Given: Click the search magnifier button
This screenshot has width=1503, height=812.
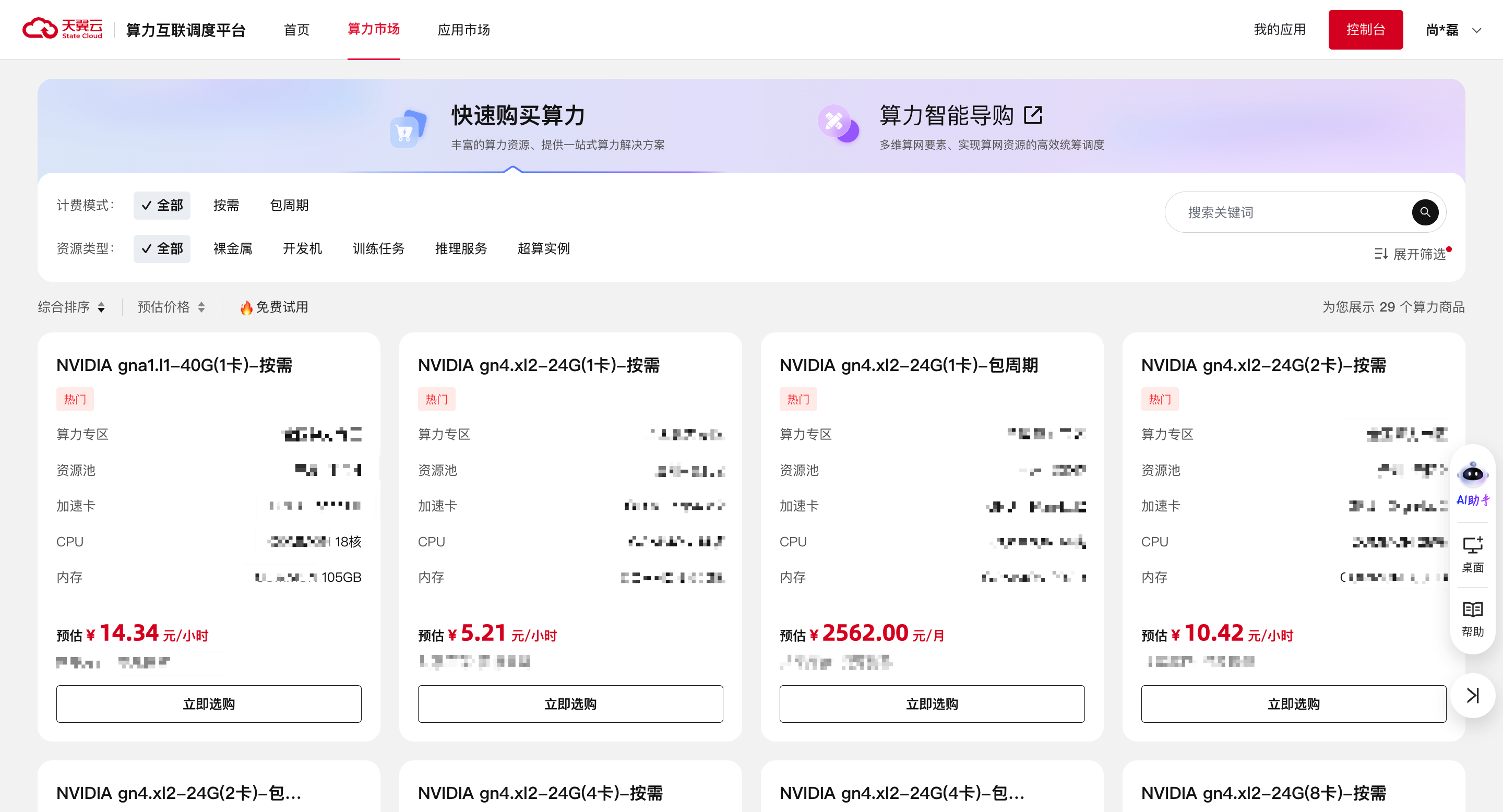Looking at the screenshot, I should coord(1425,212).
